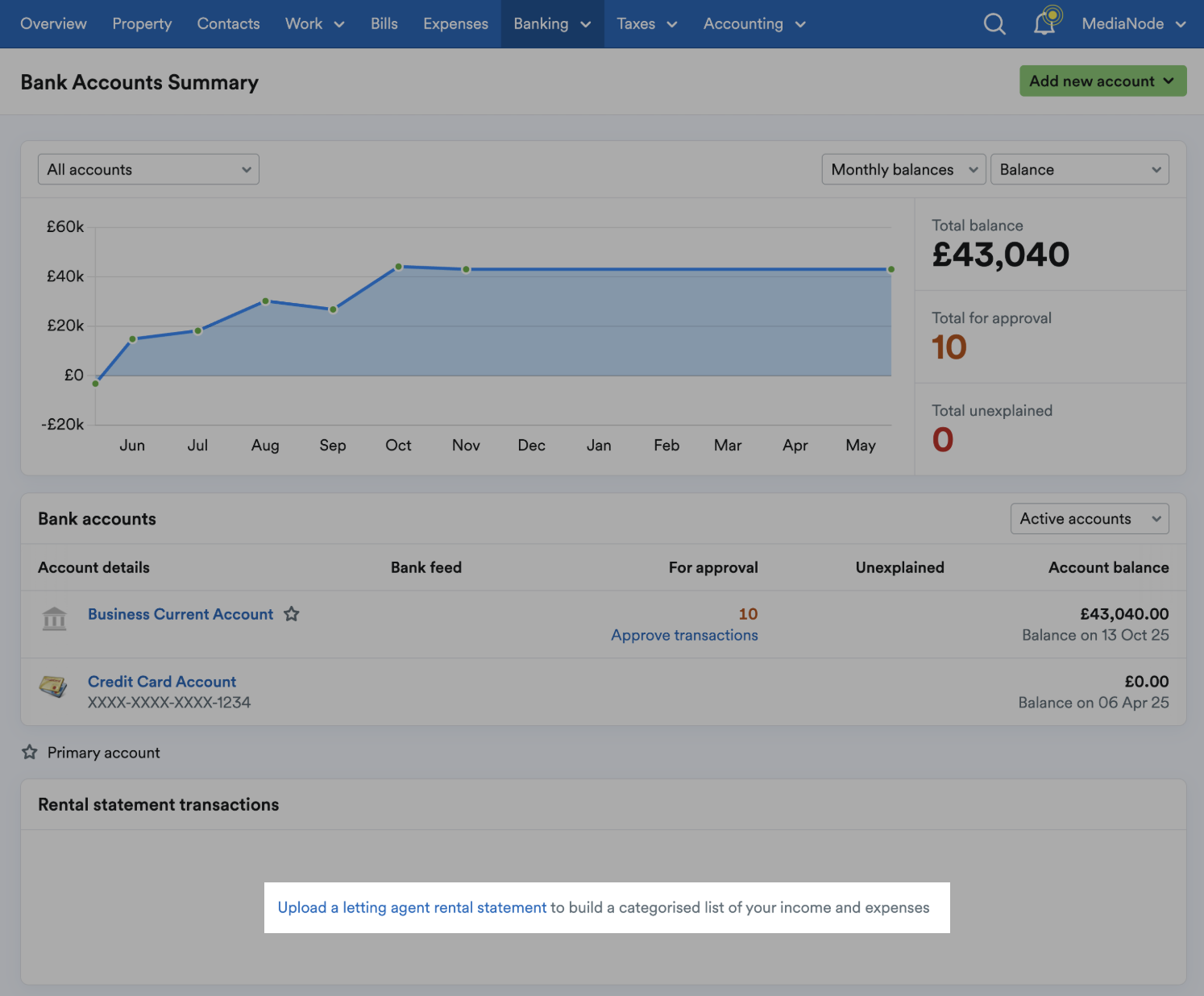Click the May data point on chart

pyautogui.click(x=891, y=269)
